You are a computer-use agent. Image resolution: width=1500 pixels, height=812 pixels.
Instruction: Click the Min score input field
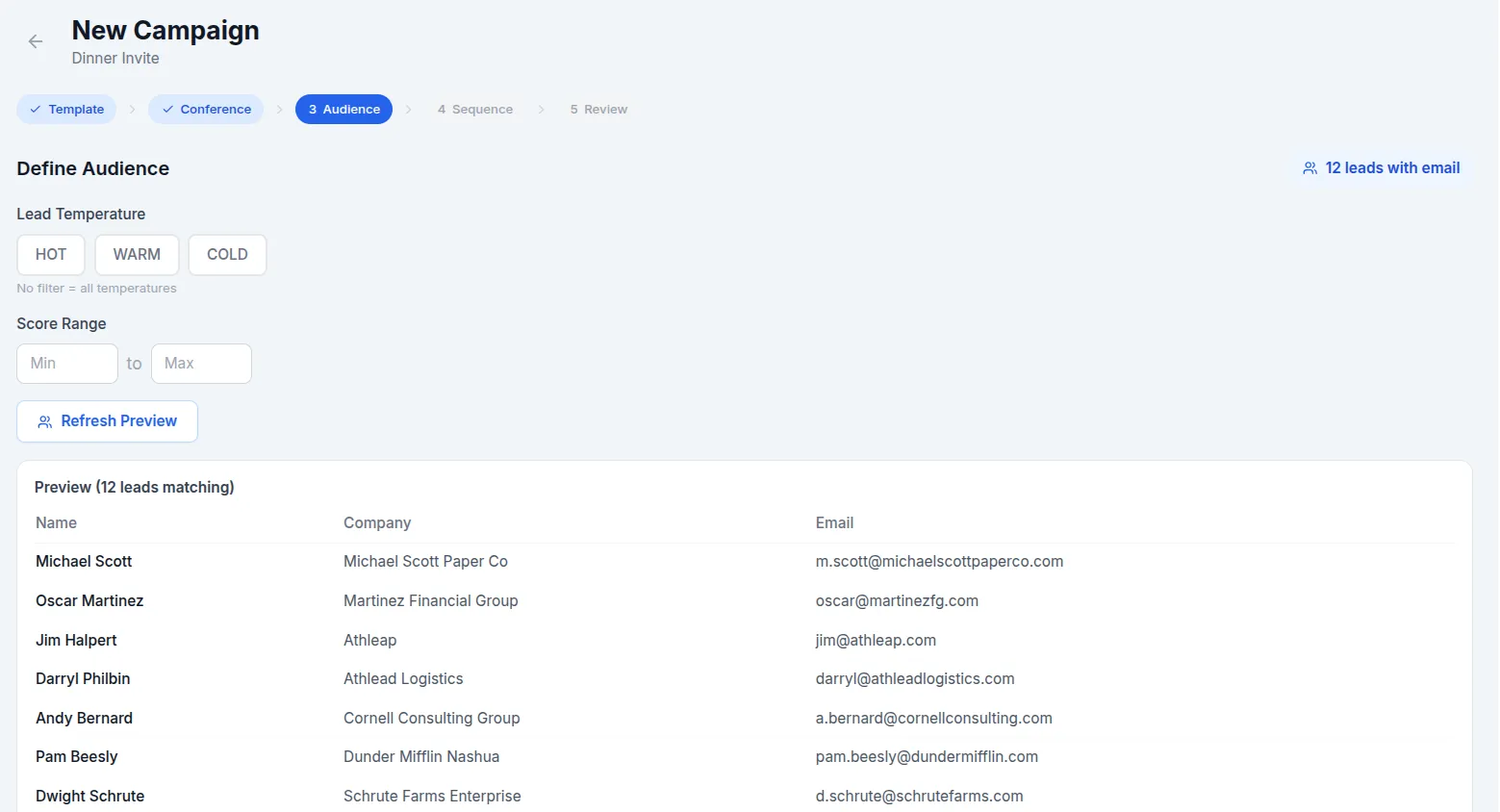[x=67, y=364]
